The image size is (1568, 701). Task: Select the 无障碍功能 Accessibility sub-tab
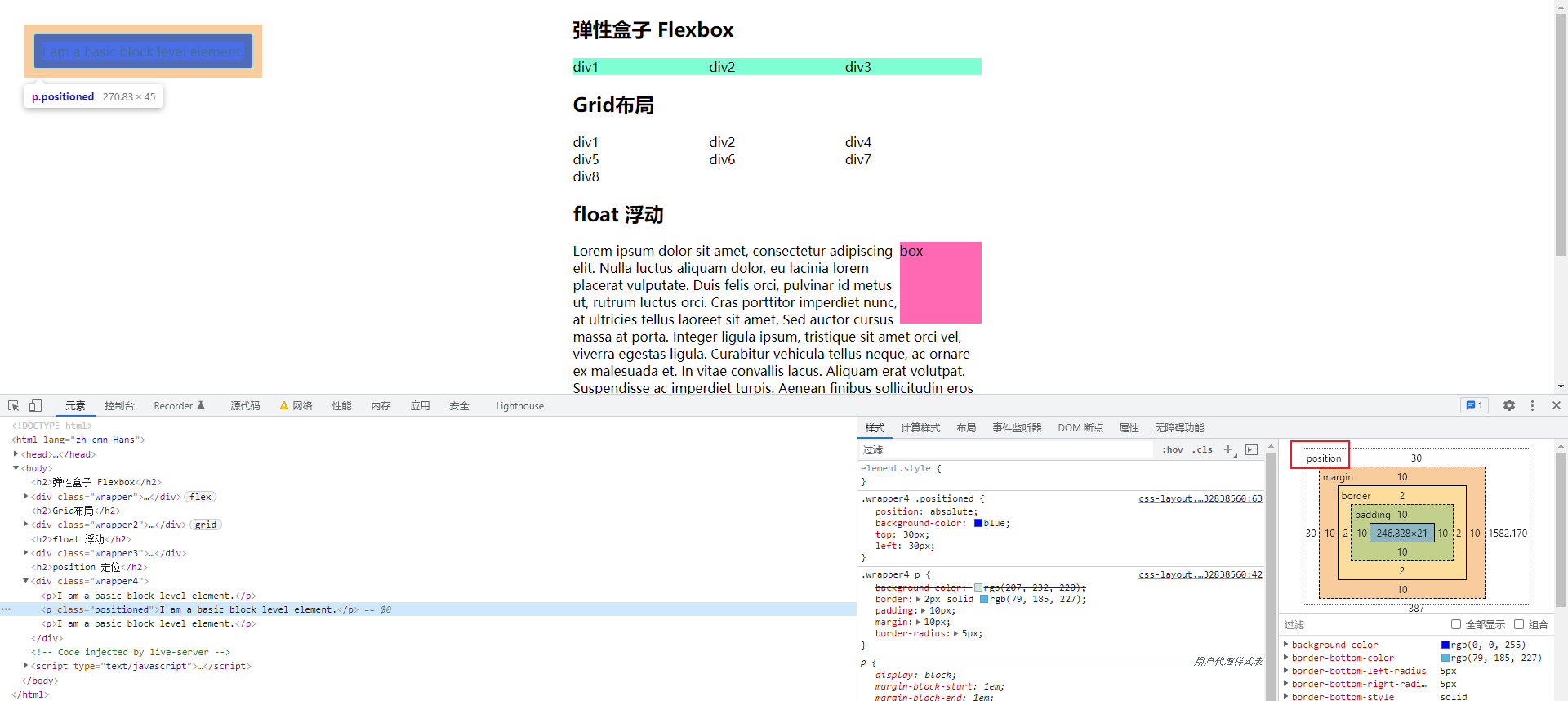1179,427
